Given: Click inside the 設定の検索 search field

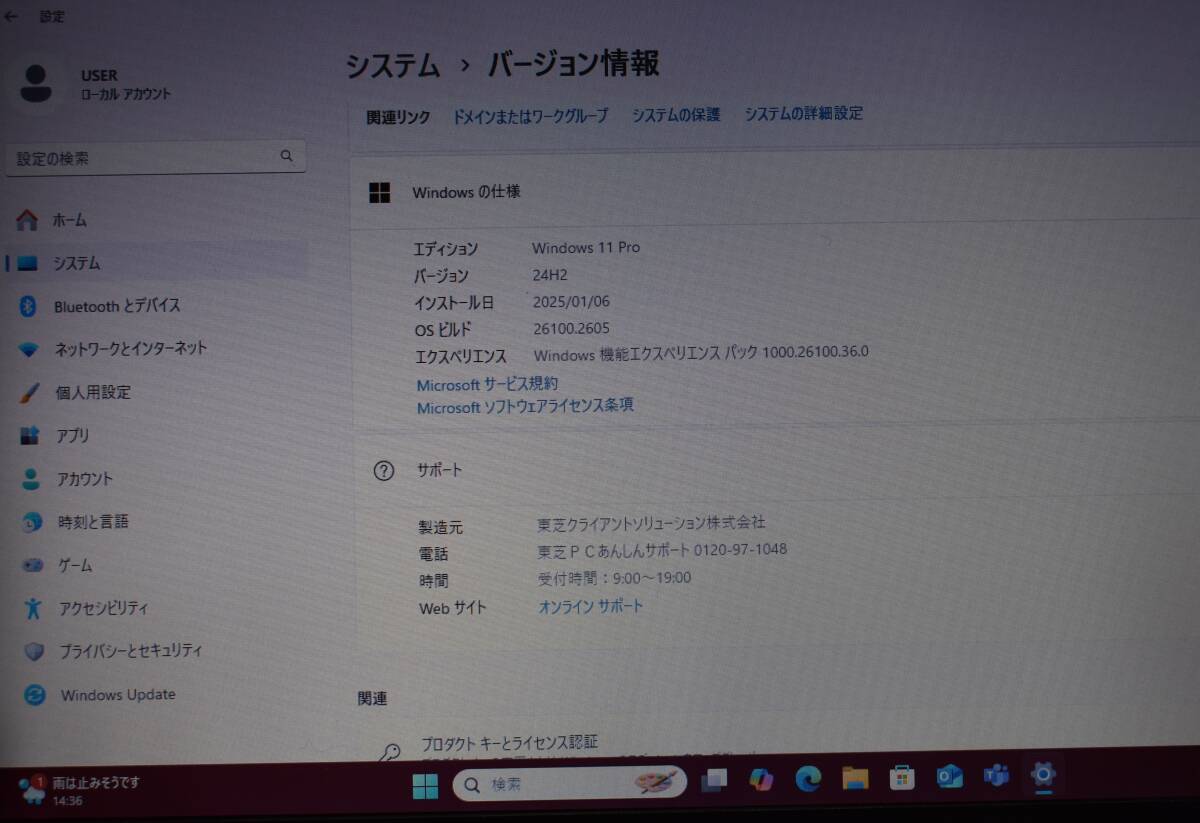Looking at the screenshot, I should click(155, 157).
